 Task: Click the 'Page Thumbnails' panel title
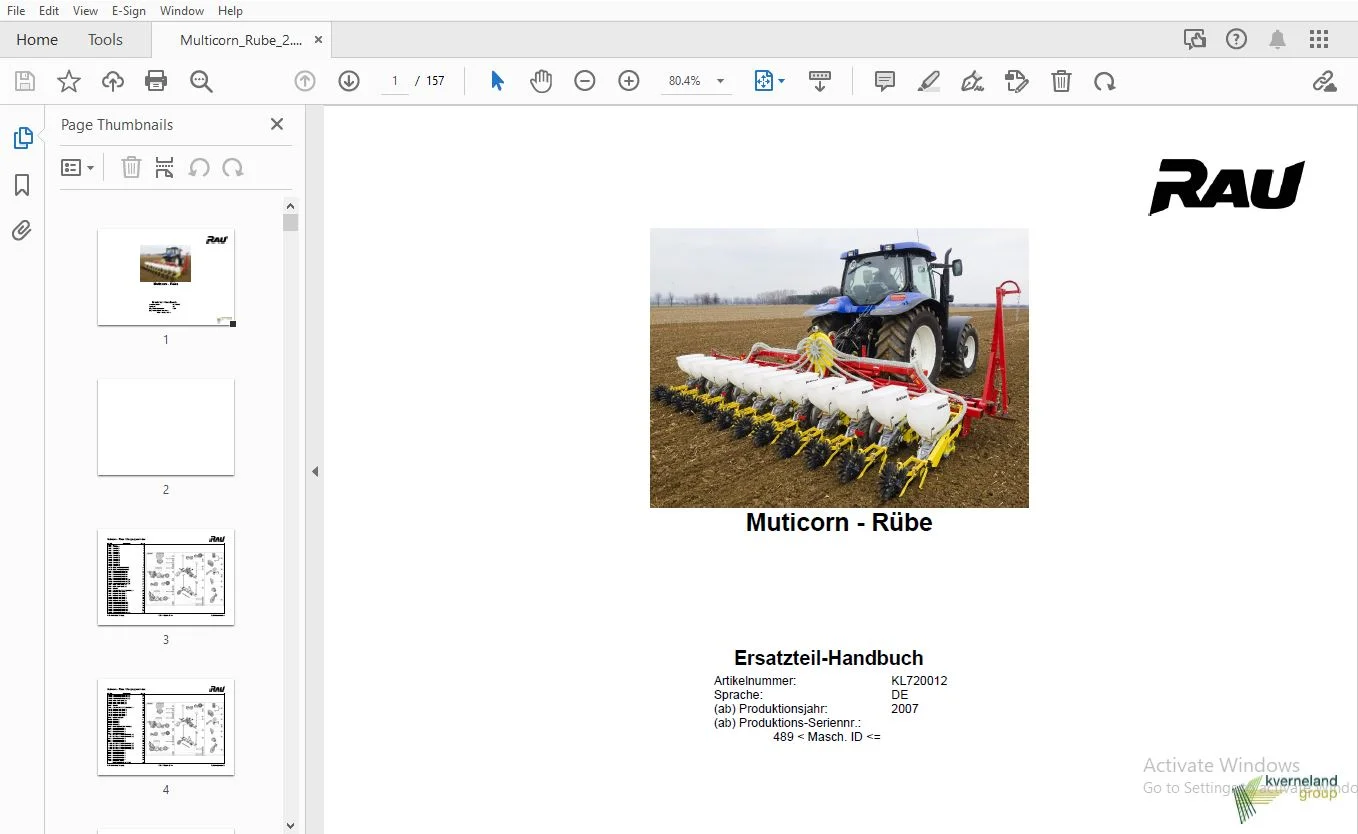[x=117, y=125]
